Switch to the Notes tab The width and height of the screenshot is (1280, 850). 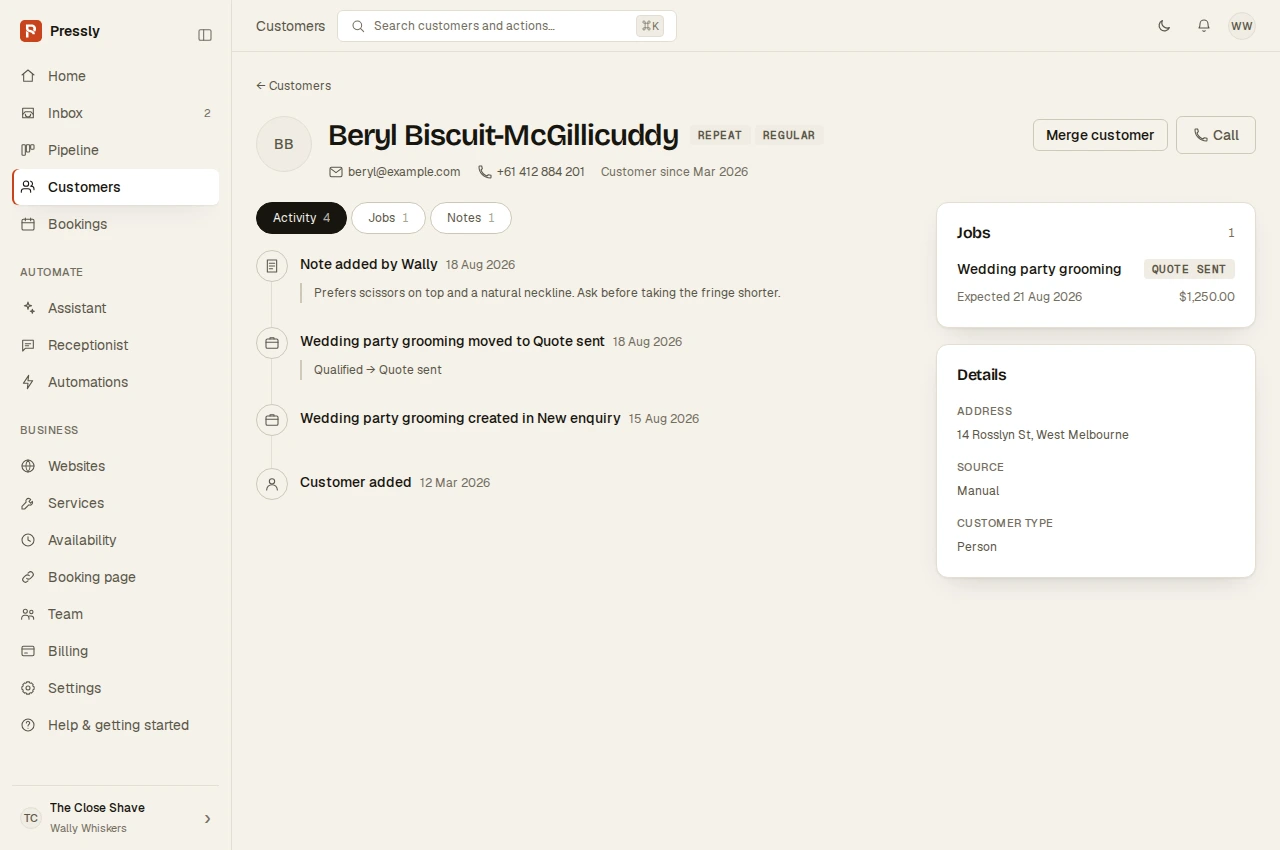click(471, 218)
